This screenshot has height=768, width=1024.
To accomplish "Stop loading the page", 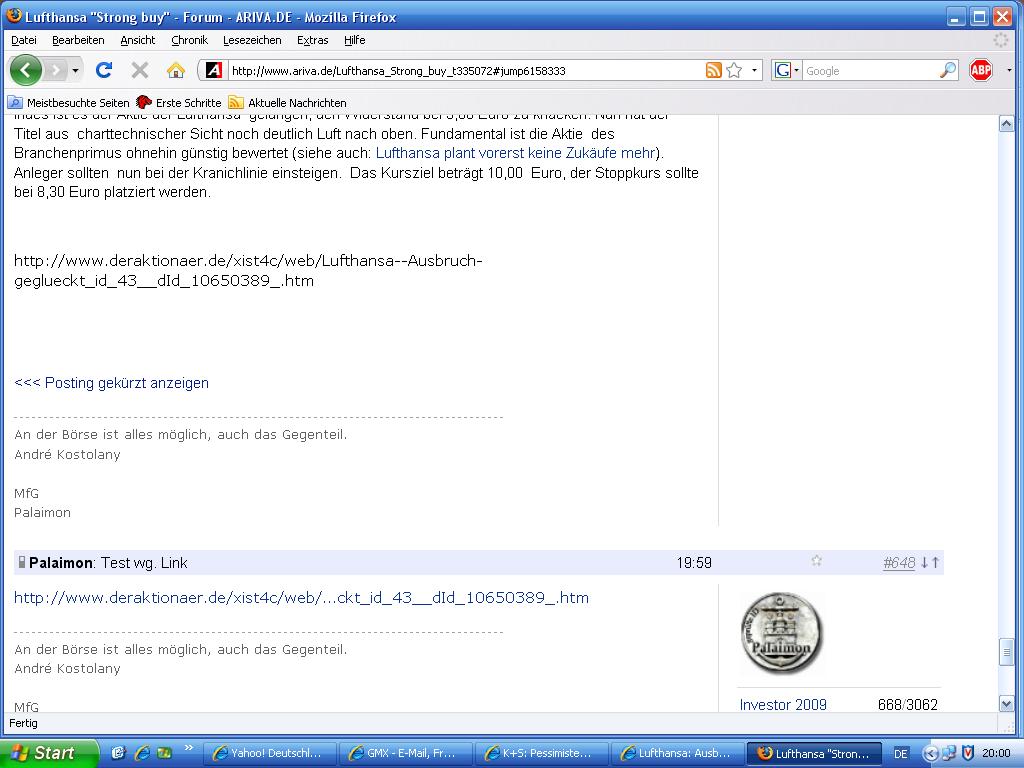I will (140, 70).
